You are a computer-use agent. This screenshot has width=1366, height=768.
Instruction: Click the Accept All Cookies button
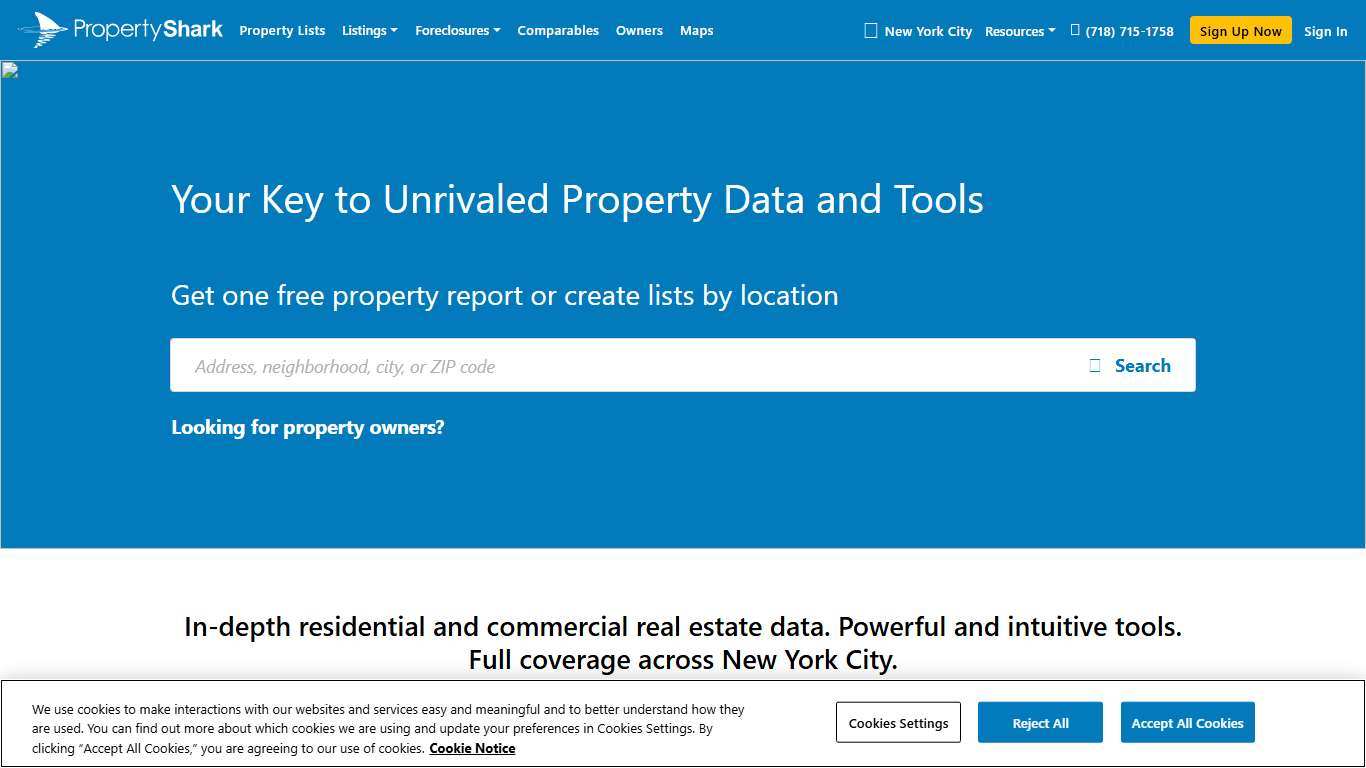[x=1187, y=722]
